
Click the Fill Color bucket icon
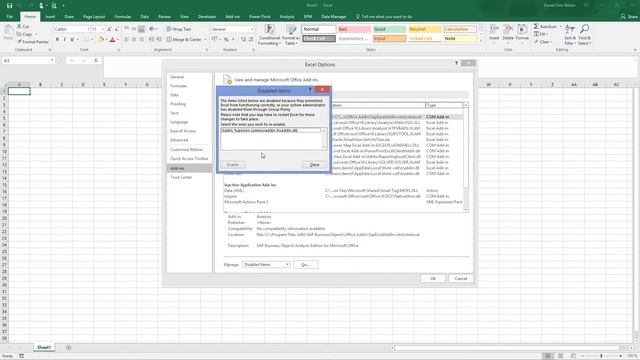click(x=101, y=40)
